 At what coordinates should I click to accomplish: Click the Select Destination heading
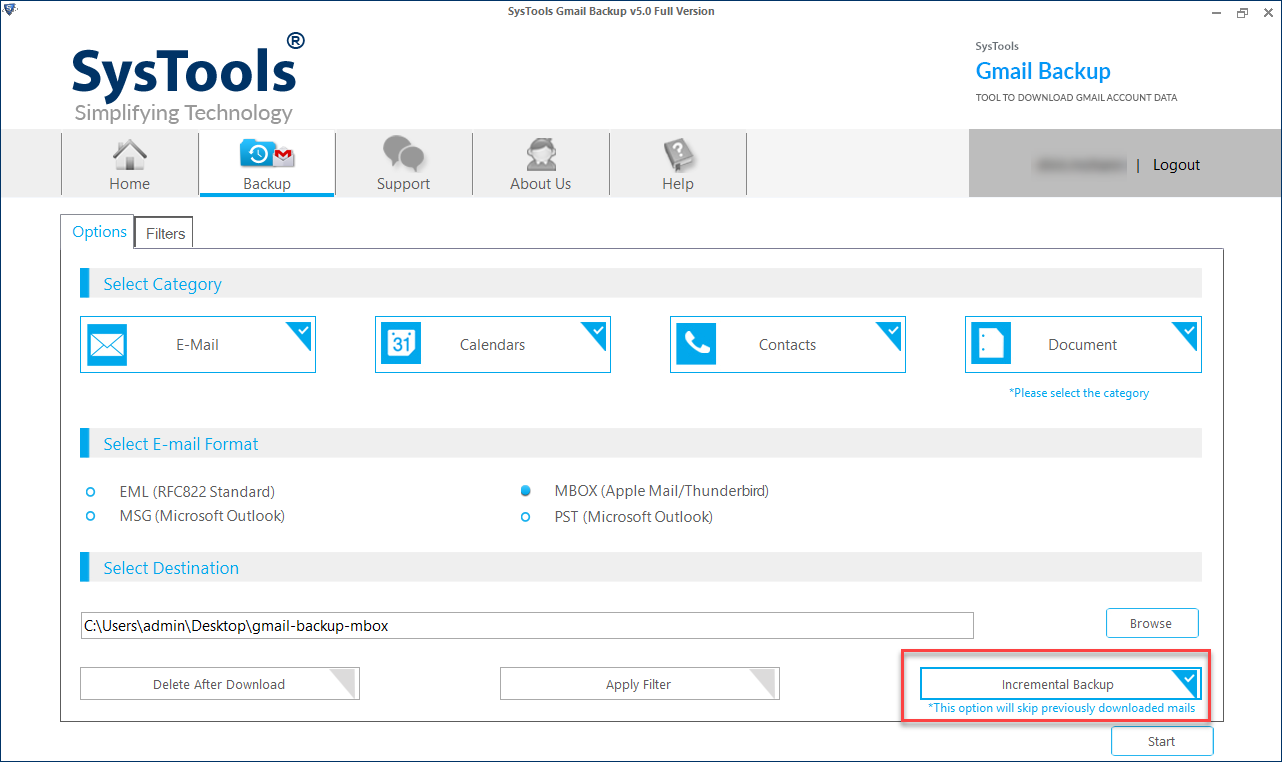(x=171, y=568)
